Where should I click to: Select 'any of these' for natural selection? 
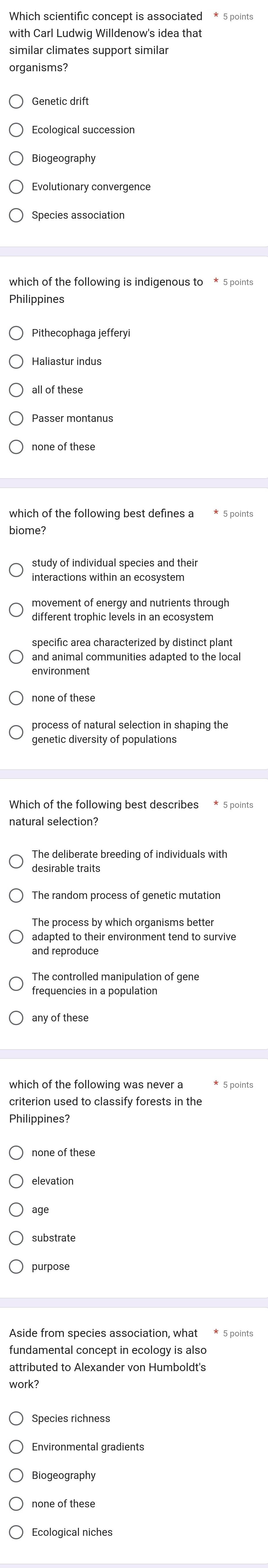tap(16, 1018)
